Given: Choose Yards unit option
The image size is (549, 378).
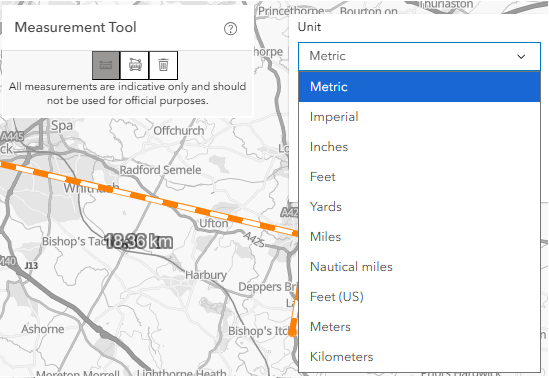Looking at the screenshot, I should point(419,207).
